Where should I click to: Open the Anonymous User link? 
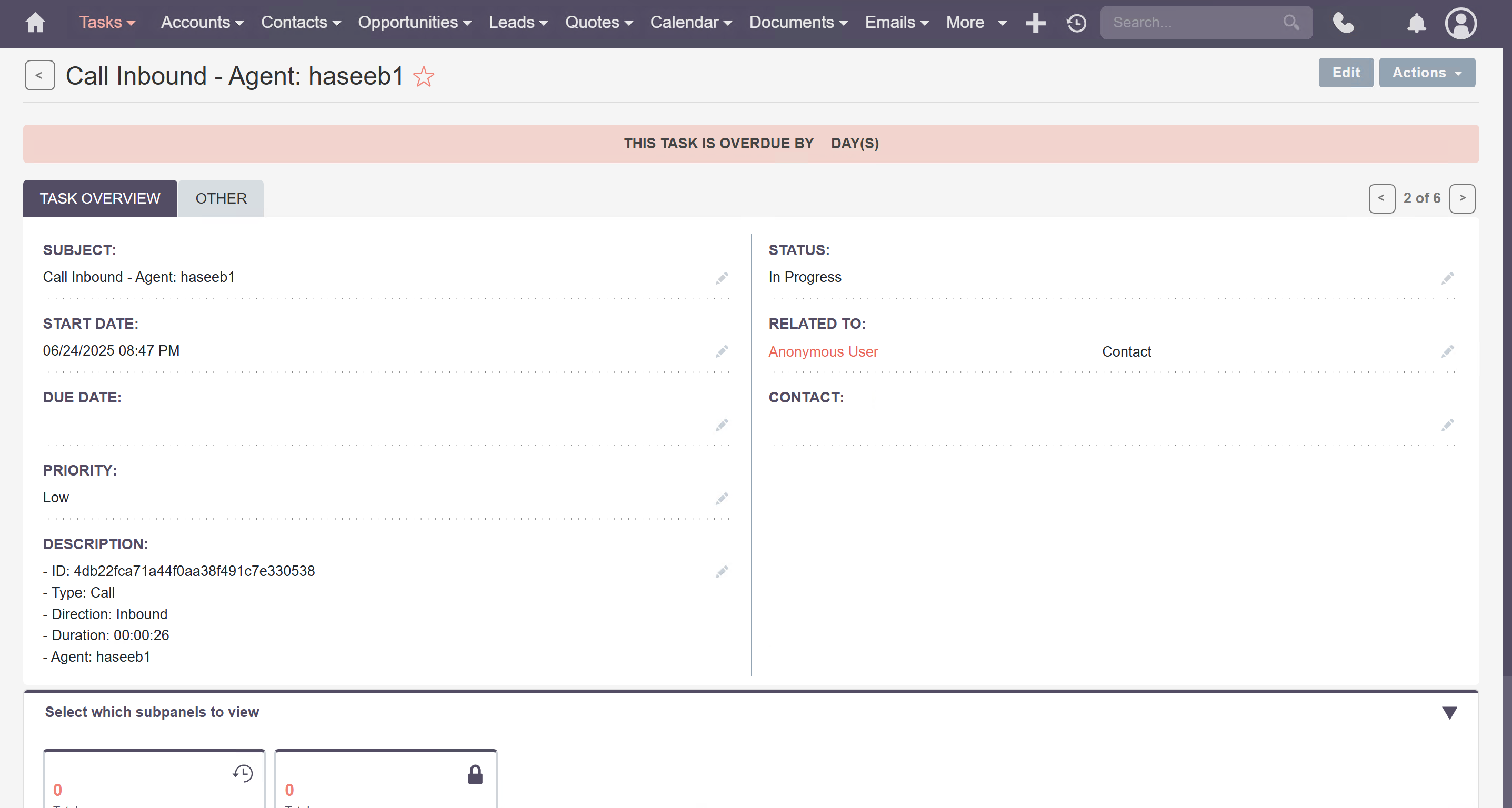click(x=823, y=351)
